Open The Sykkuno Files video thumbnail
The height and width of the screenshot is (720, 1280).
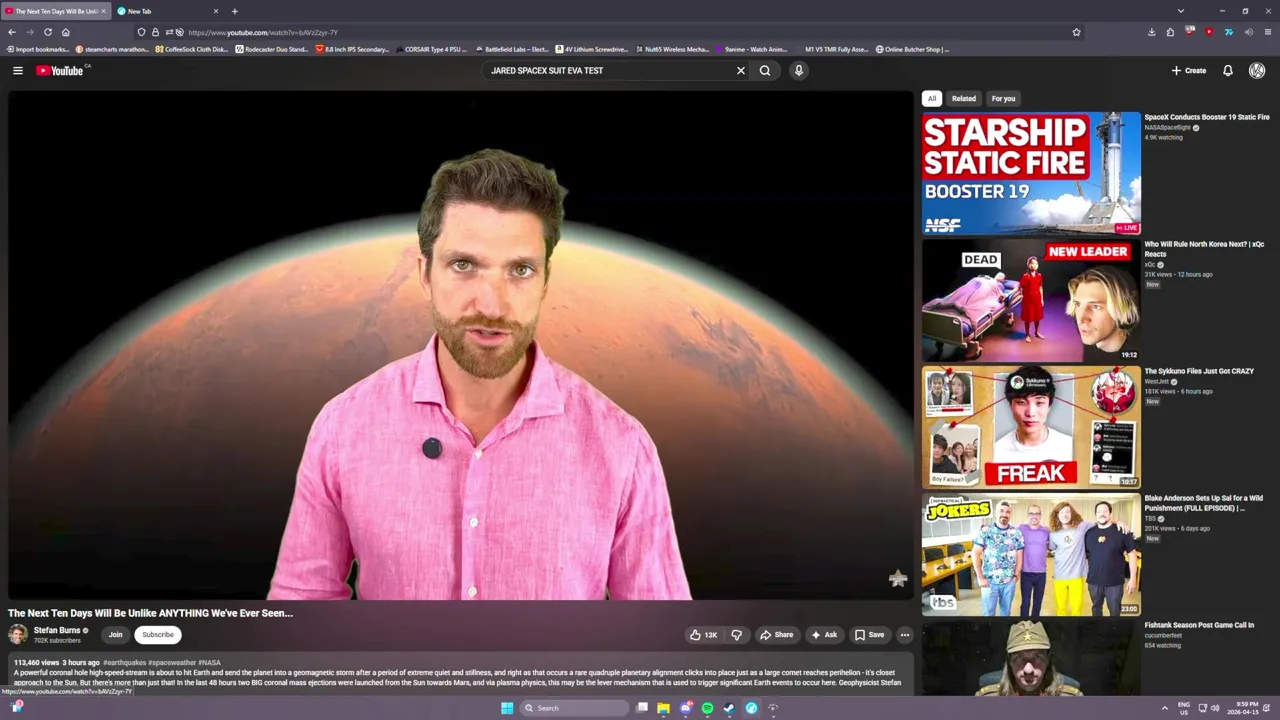1031,427
